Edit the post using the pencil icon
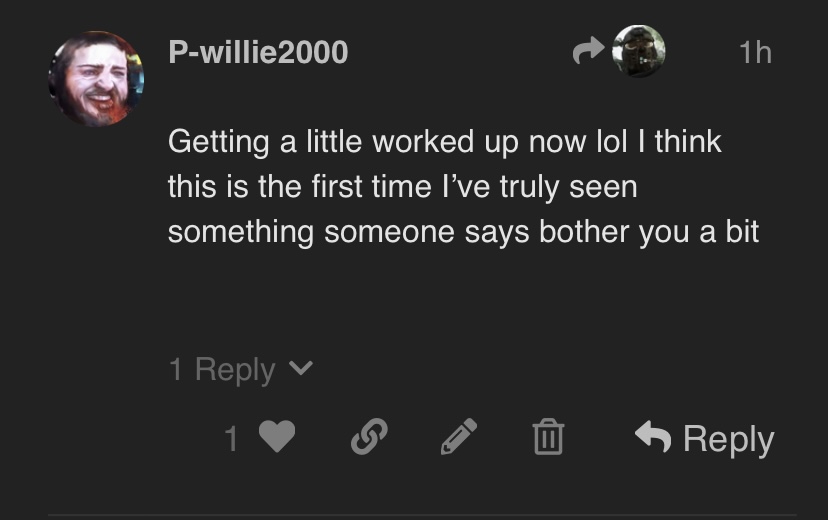 point(459,437)
